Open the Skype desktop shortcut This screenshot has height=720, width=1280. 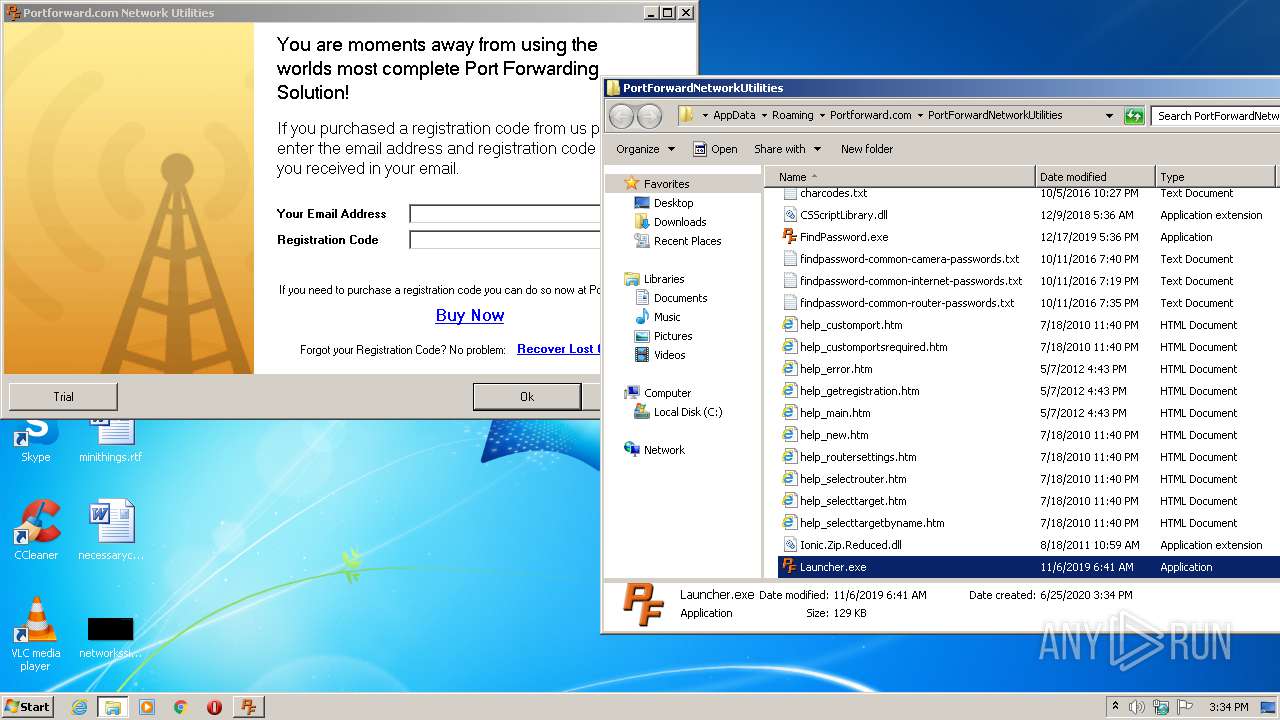(36, 440)
